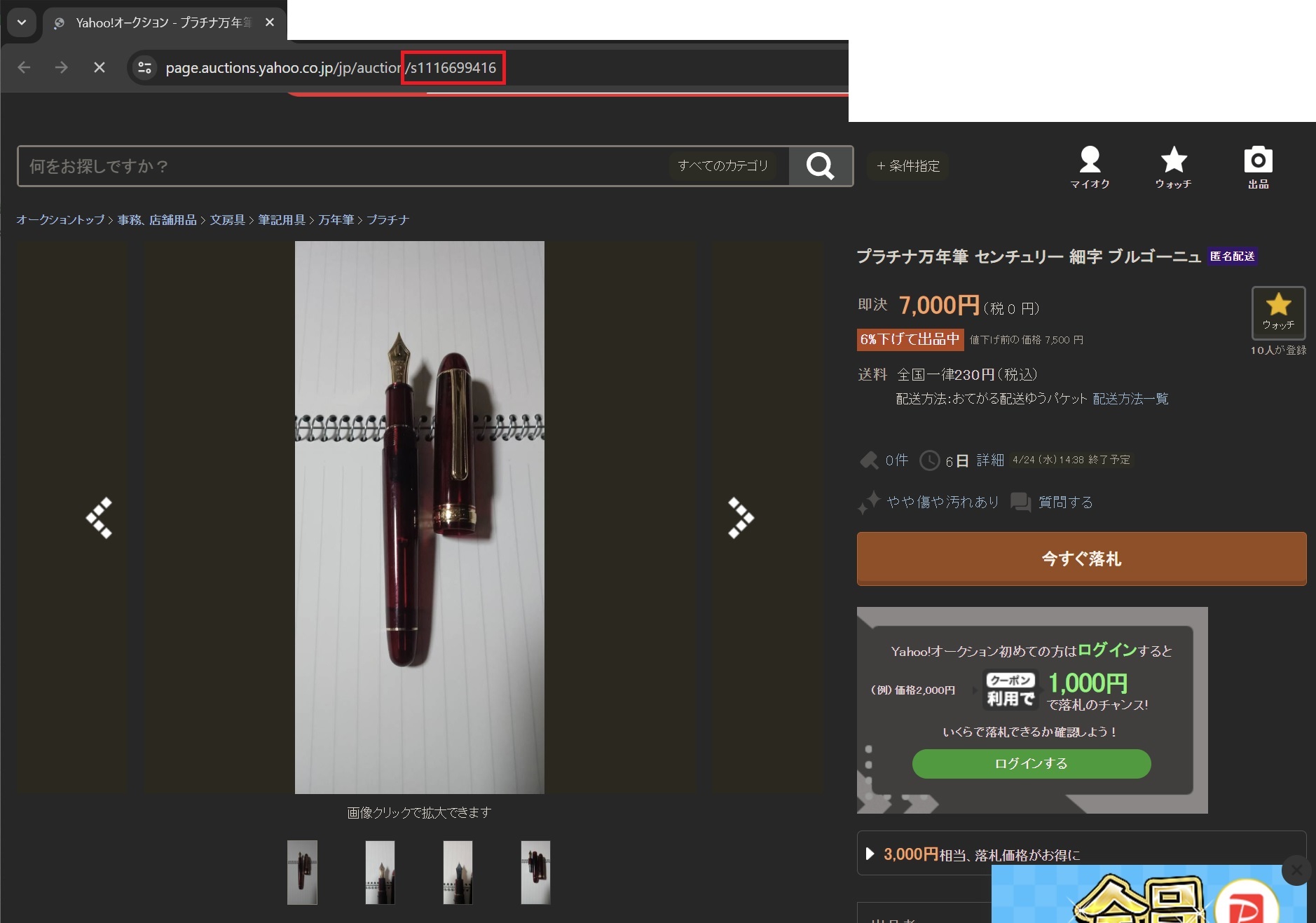
Task: Click the ログイン link in coupon banner
Action: point(1106,650)
